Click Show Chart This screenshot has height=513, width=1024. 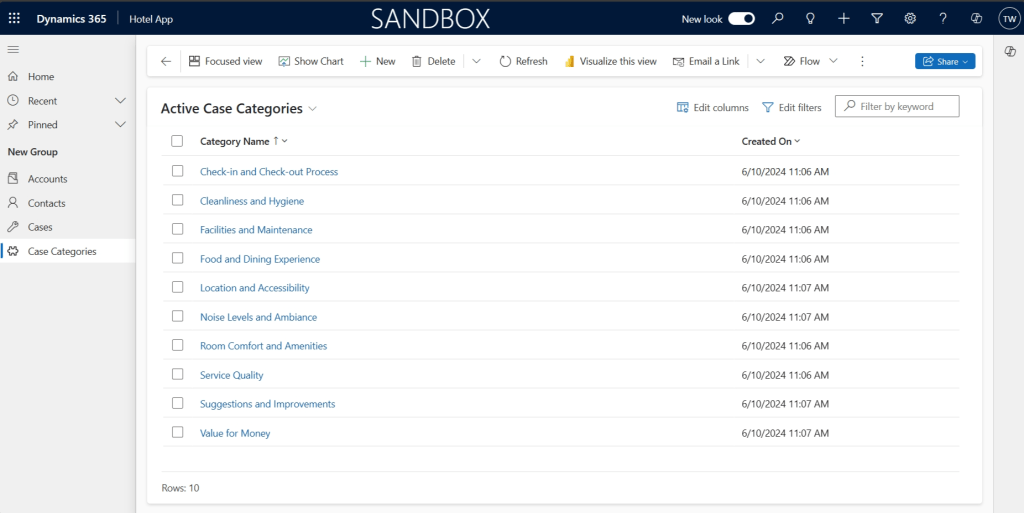[x=311, y=61]
